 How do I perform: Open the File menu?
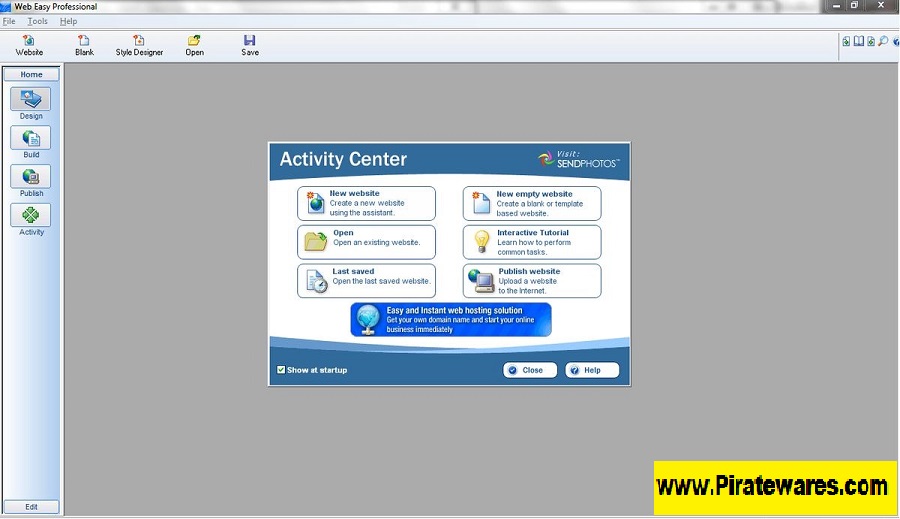[x=9, y=21]
